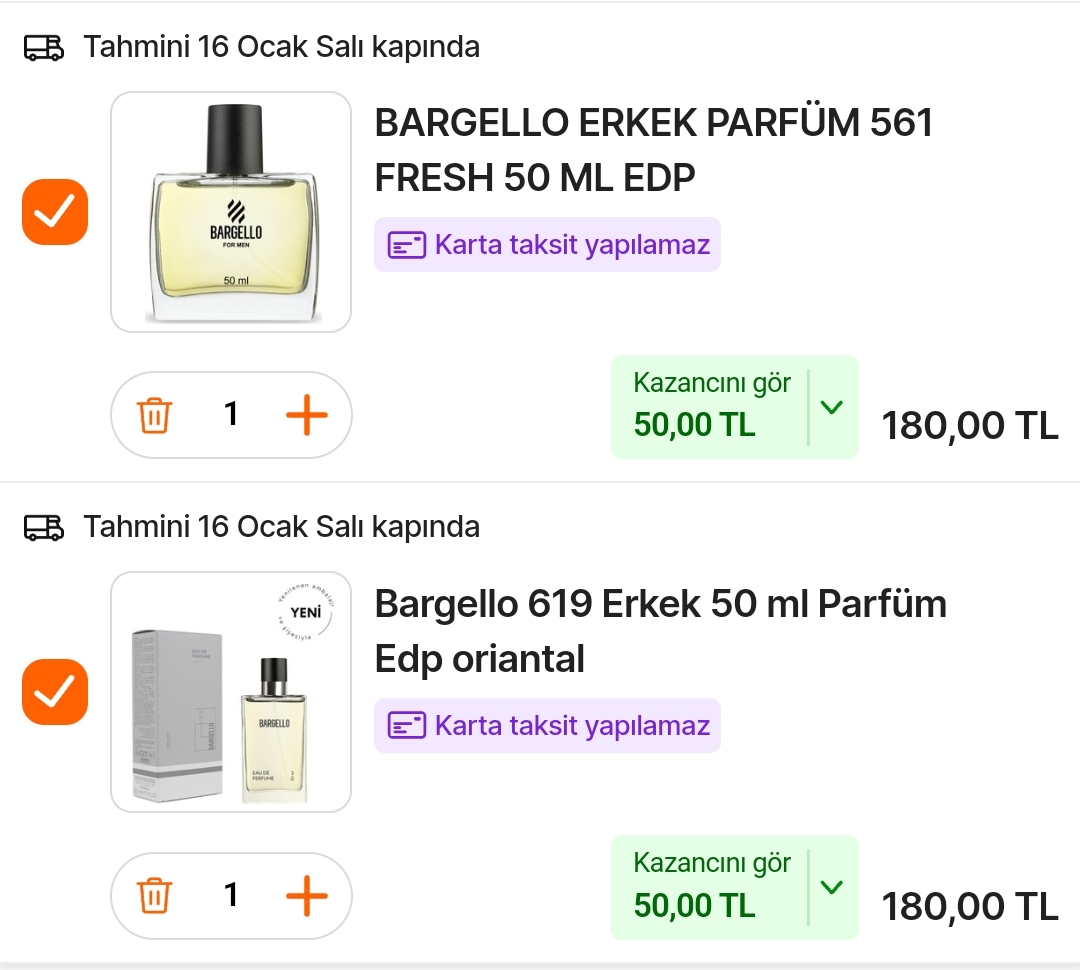Add one more Bargello 619 oriantal perfume

[x=306, y=895]
